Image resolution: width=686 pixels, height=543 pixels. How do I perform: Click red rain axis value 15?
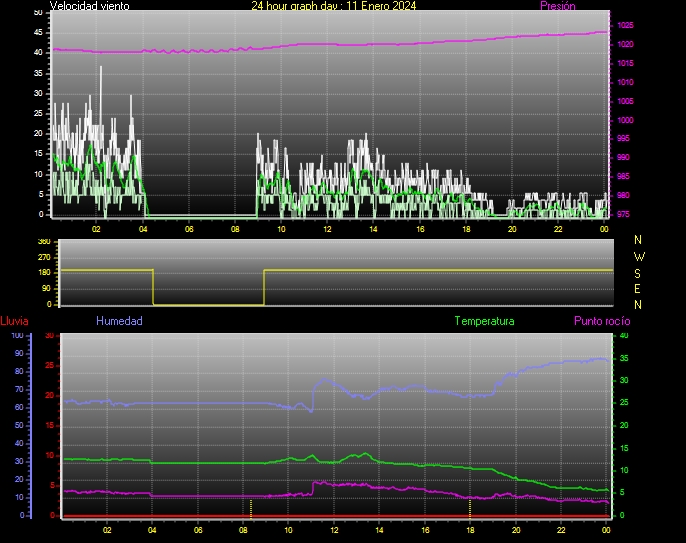(x=49, y=425)
